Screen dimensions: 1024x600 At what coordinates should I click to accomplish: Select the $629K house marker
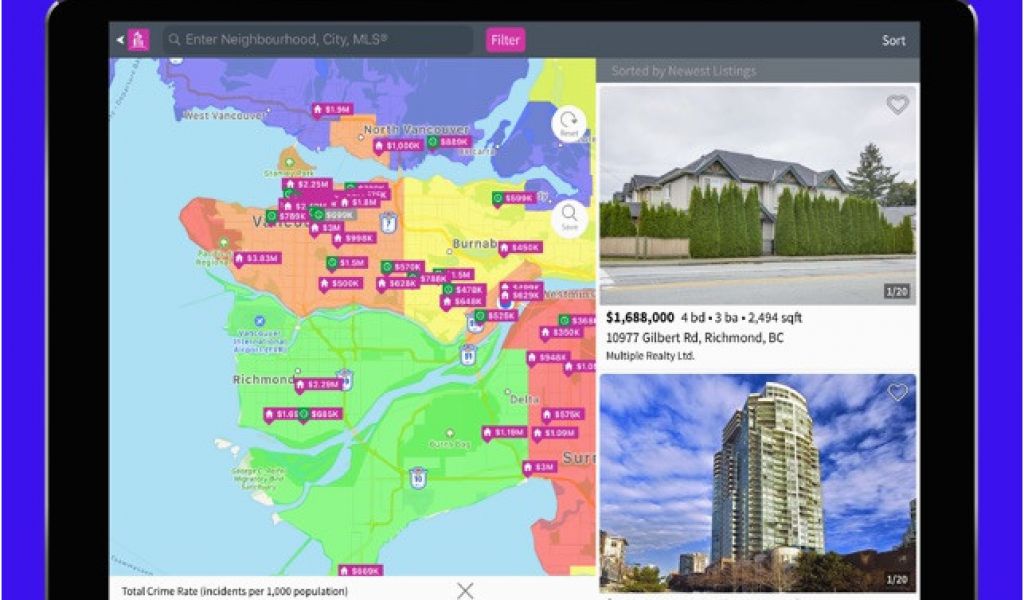(520, 295)
